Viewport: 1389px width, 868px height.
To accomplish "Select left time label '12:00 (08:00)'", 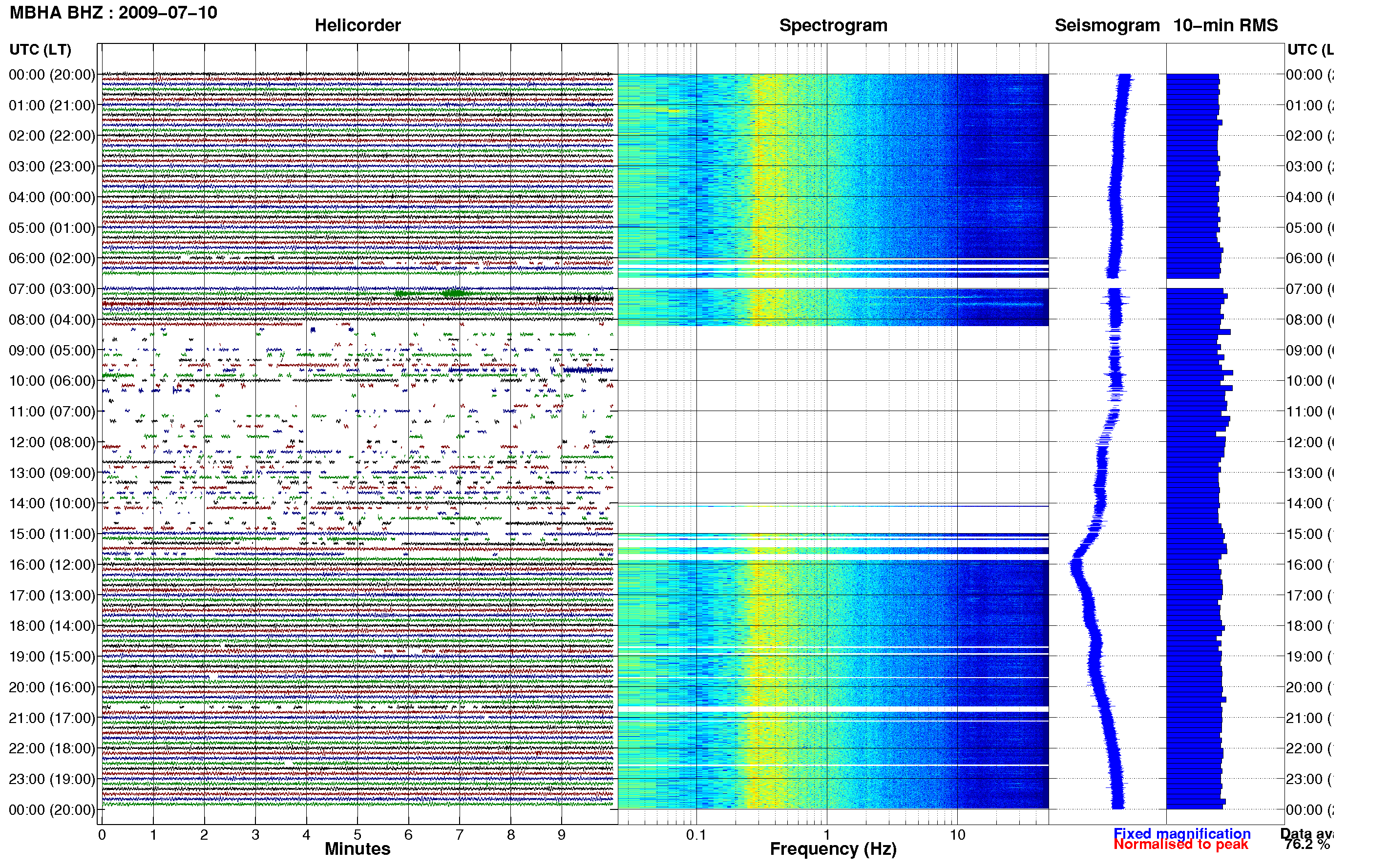I will point(52,443).
